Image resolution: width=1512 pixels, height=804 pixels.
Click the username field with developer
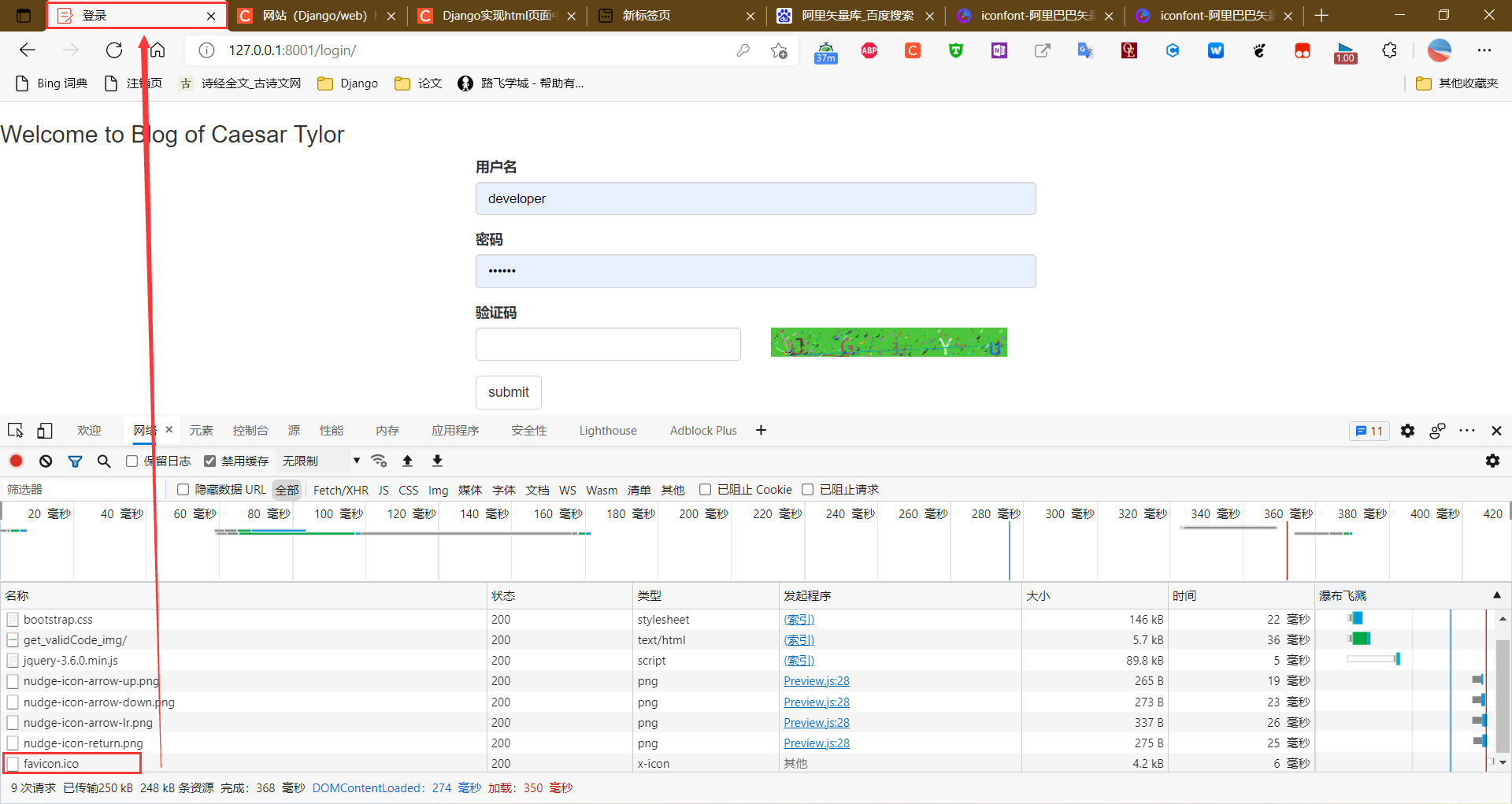click(755, 198)
